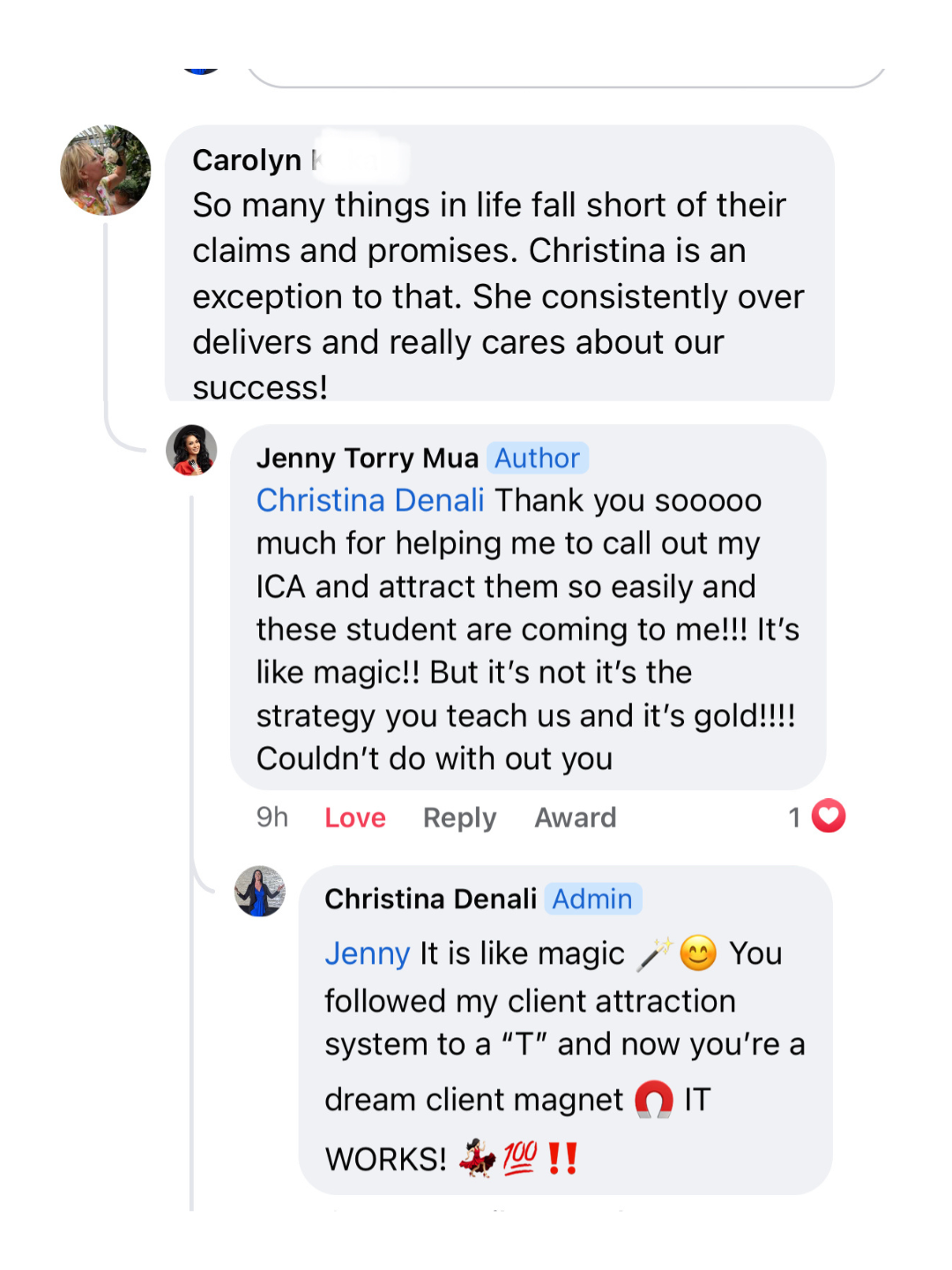Screen dimensions: 952x1270
Task: Click the 9h comment timestamp
Action: [272, 818]
